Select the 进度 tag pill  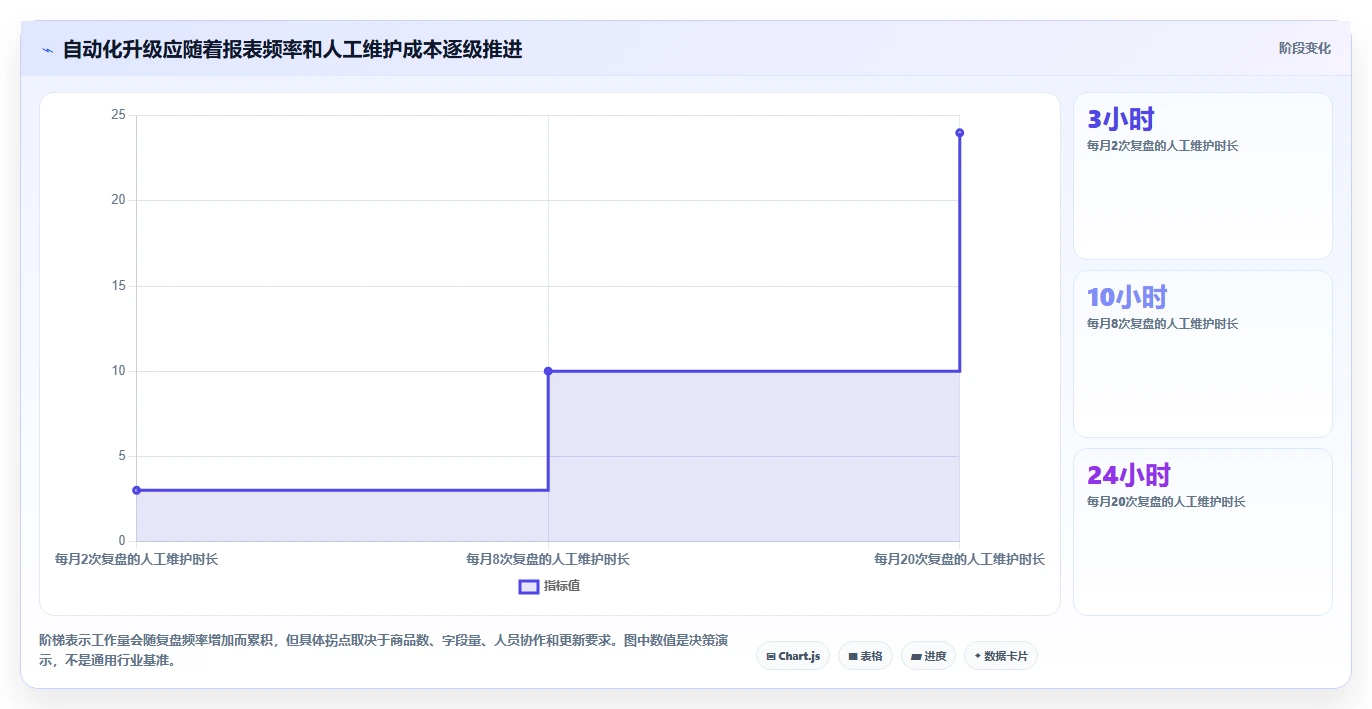pos(928,656)
